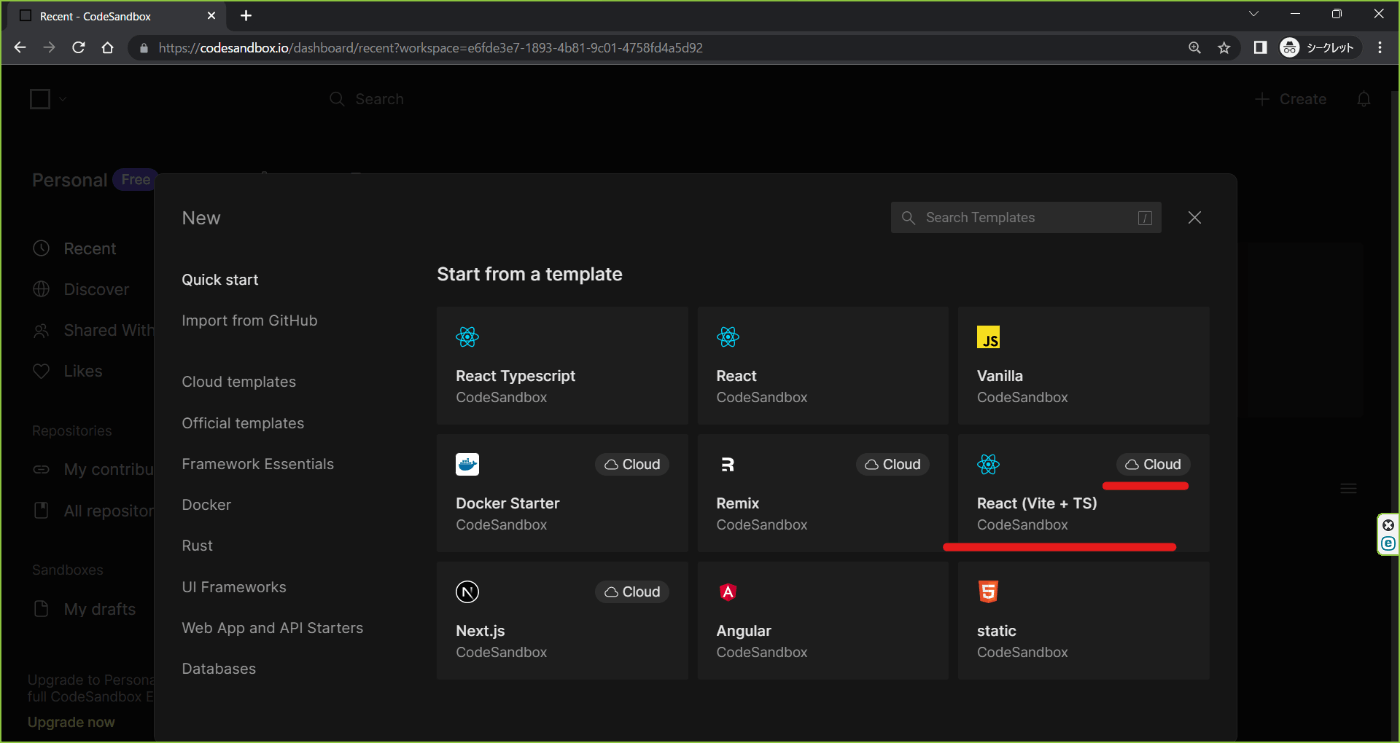This screenshot has height=743, width=1400.
Task: Go back in browser
Action: coord(20,47)
